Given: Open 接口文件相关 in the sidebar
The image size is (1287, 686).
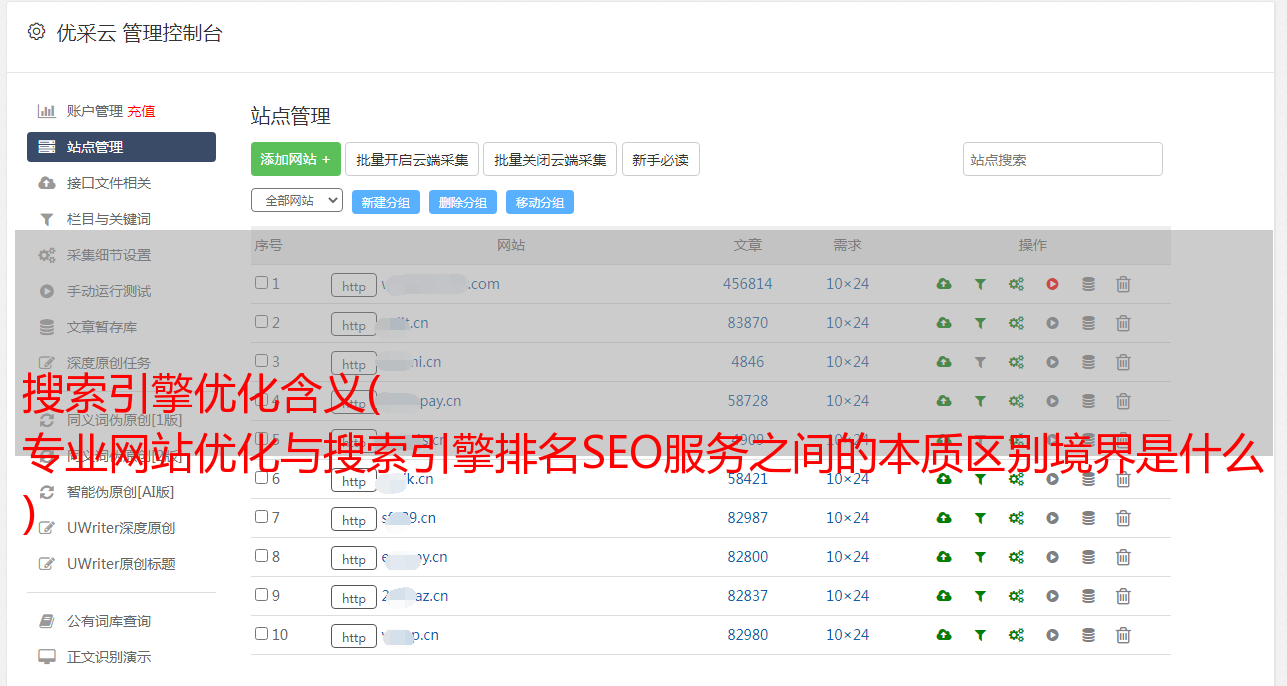Looking at the screenshot, I should (109, 183).
